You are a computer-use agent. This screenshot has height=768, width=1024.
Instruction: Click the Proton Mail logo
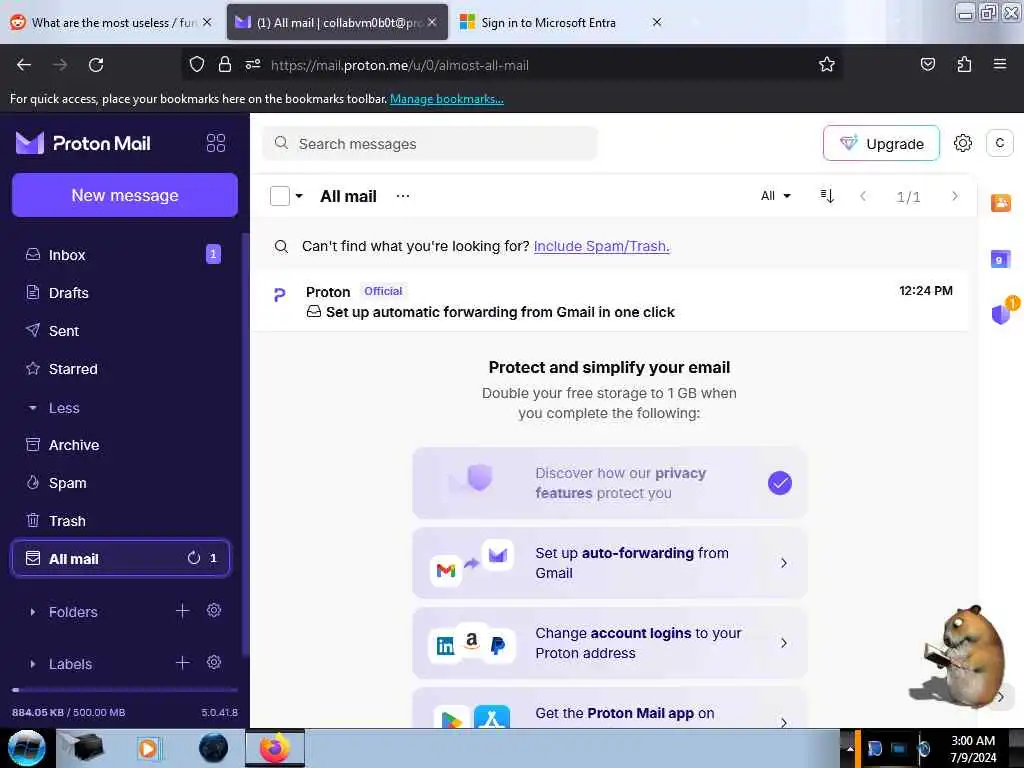coord(83,143)
